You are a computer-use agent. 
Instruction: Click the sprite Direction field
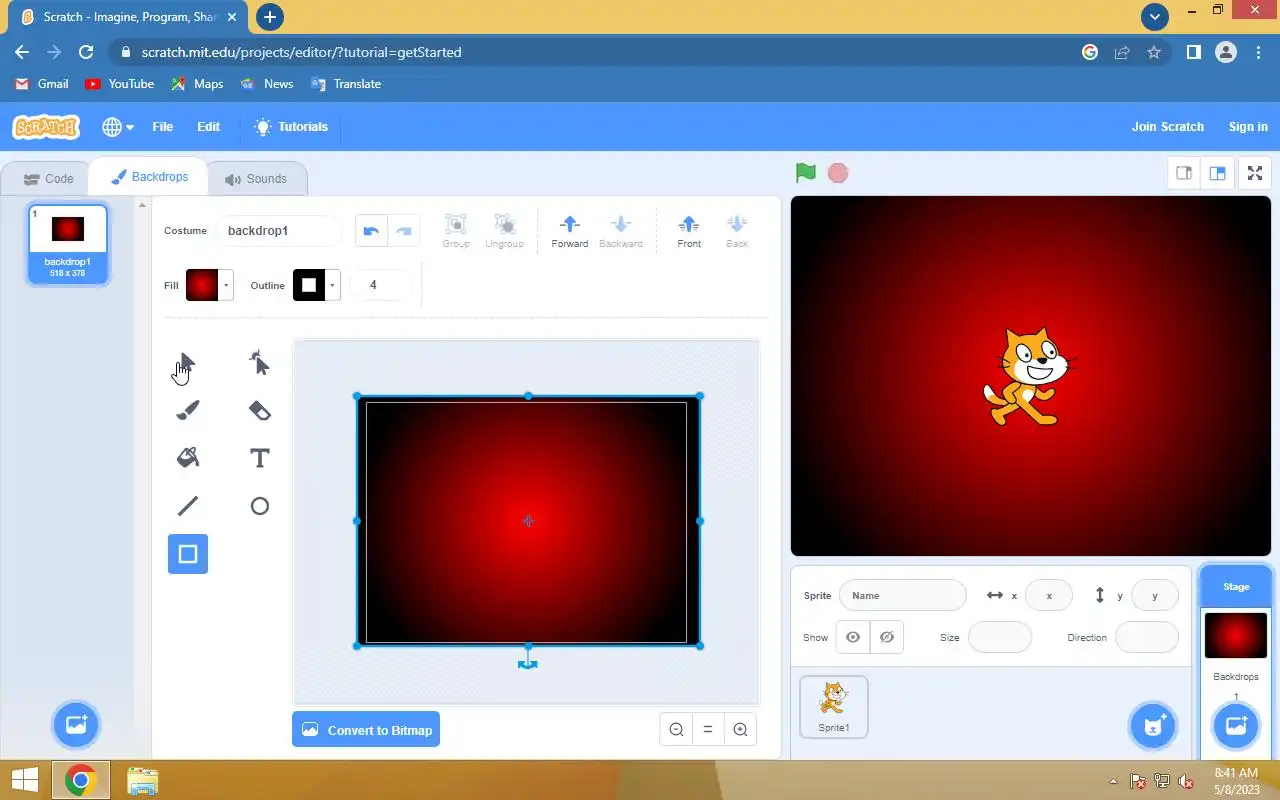pyautogui.click(x=1147, y=637)
